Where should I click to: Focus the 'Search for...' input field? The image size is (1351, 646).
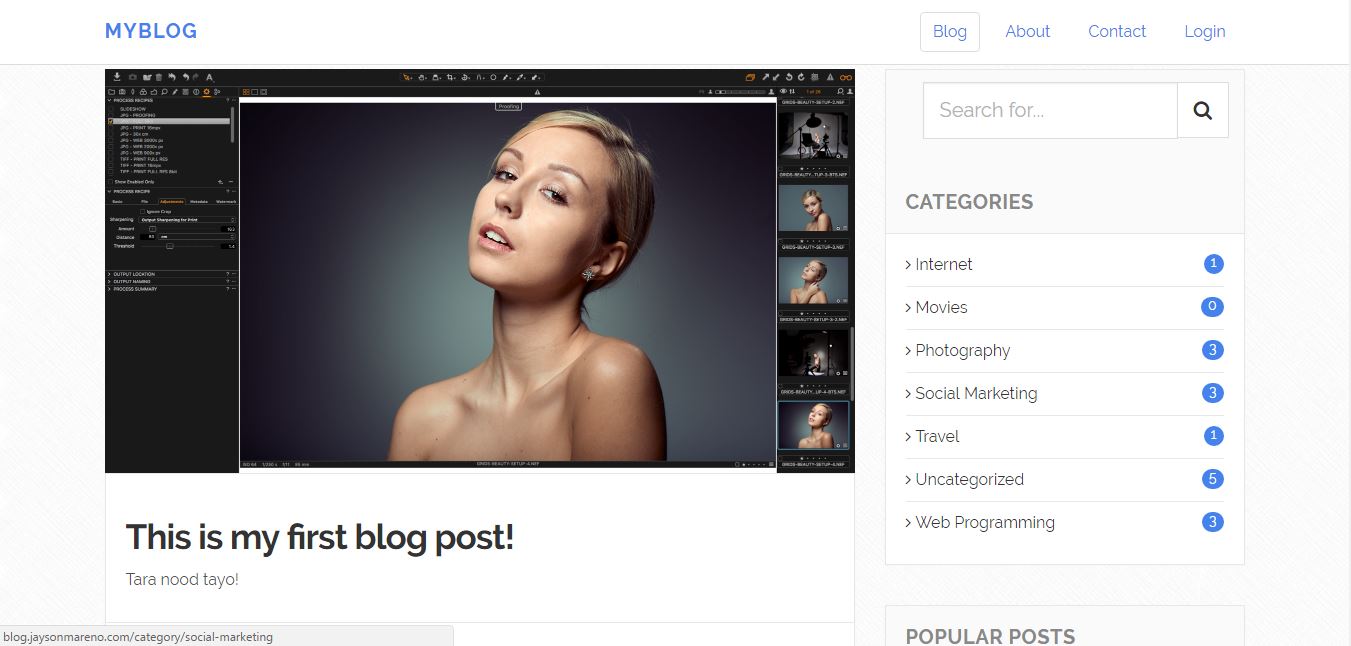pos(1049,111)
